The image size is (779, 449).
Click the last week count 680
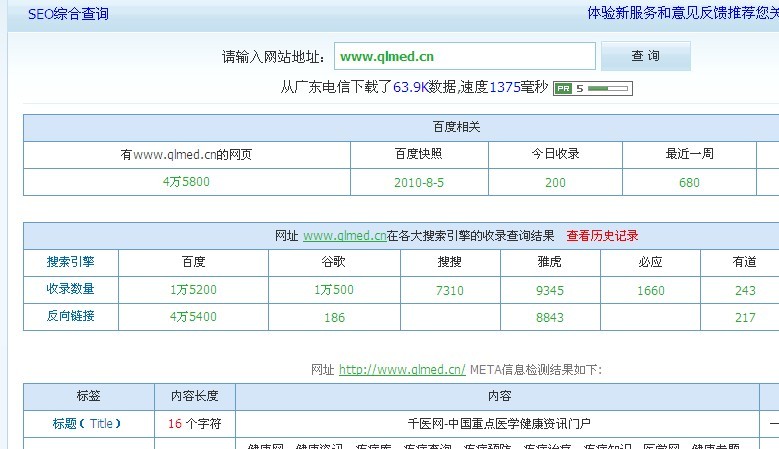click(689, 183)
